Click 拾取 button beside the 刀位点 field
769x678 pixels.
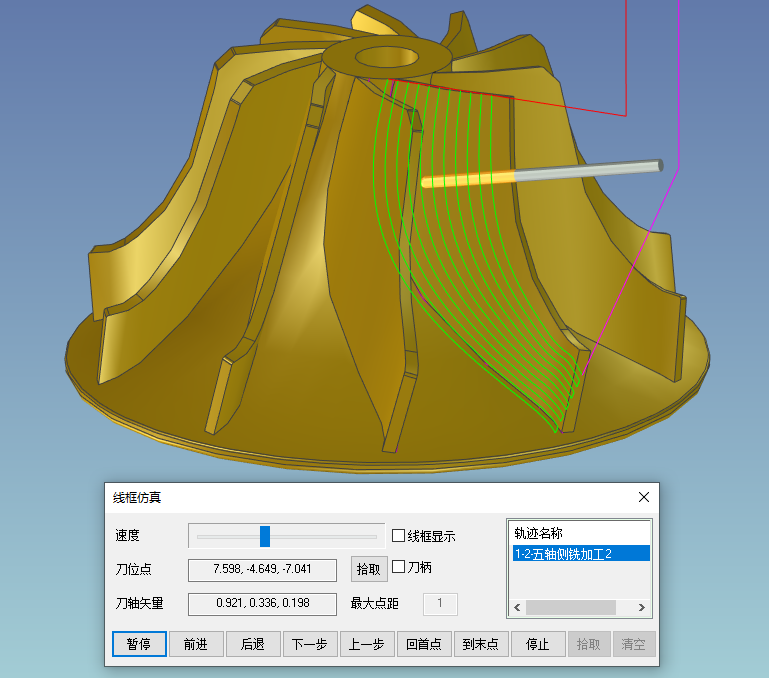[369, 569]
